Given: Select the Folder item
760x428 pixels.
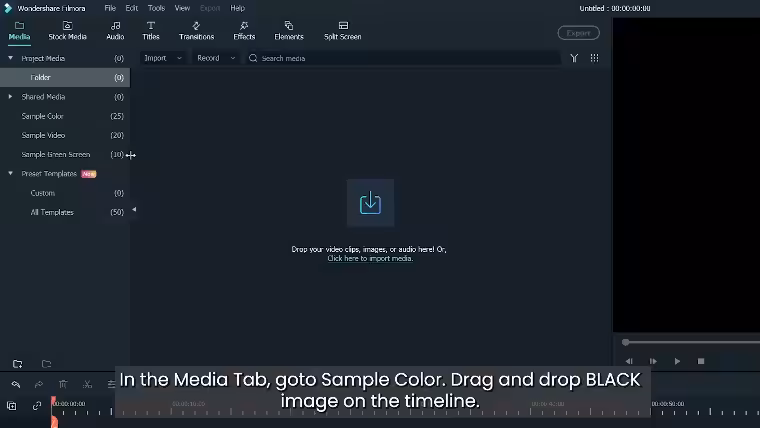Looking at the screenshot, I should [65, 78].
